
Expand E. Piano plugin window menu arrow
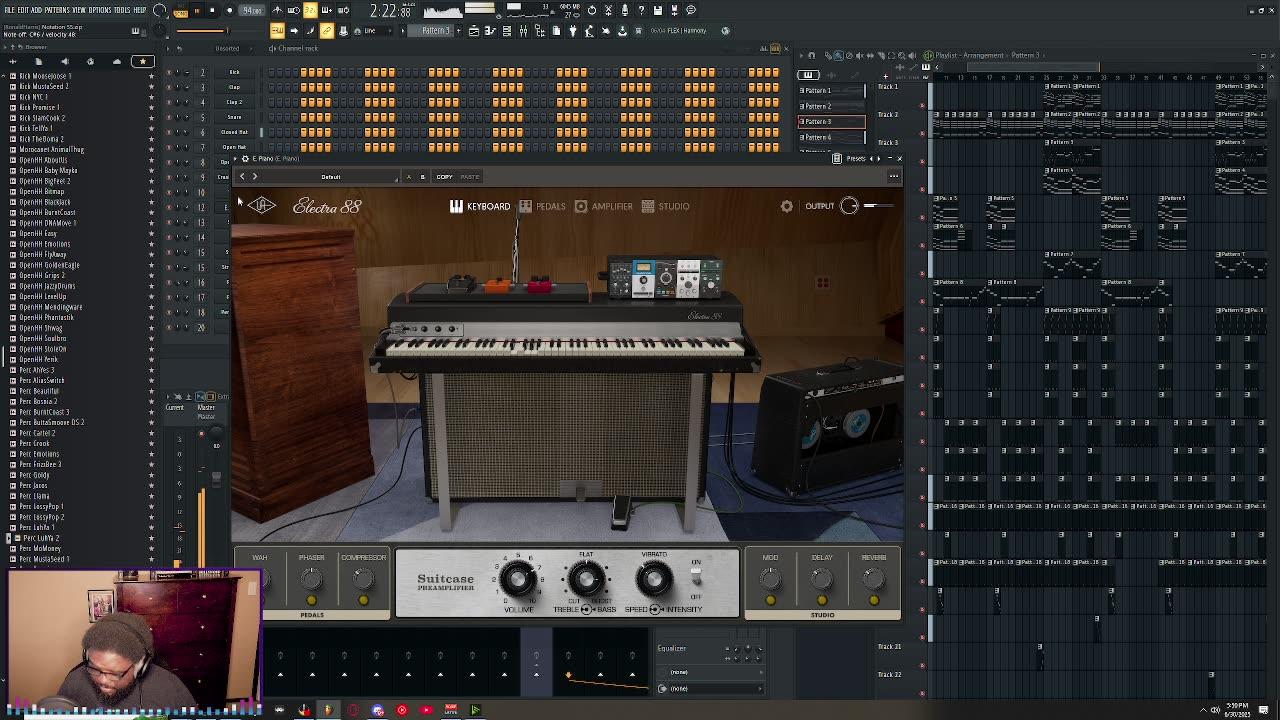click(236, 159)
